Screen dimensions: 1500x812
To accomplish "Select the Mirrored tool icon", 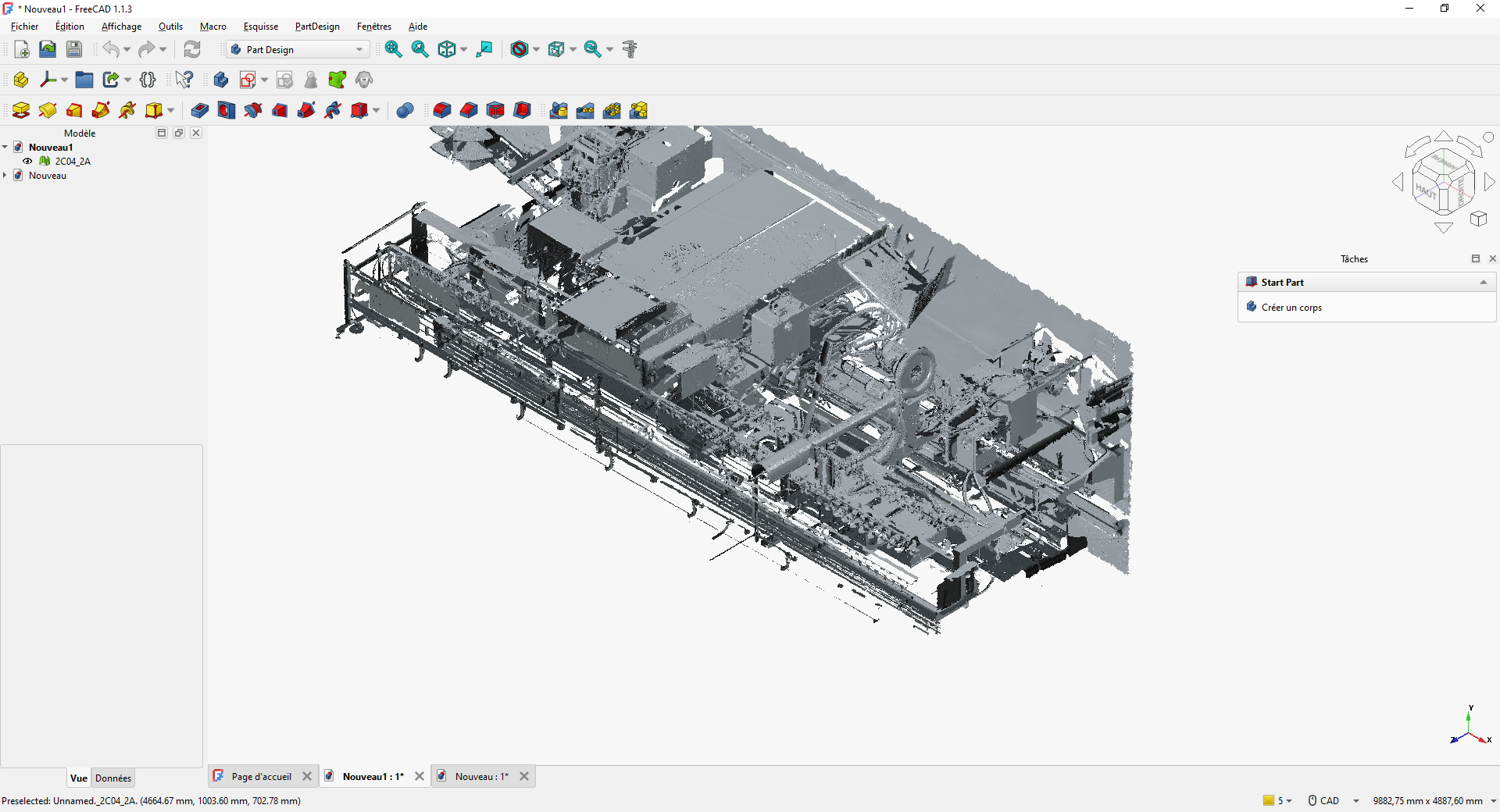I will click(559, 110).
